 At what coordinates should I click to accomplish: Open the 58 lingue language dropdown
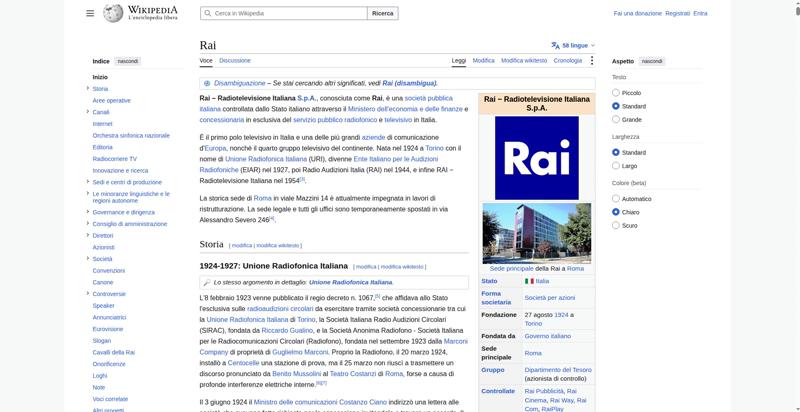(573, 45)
